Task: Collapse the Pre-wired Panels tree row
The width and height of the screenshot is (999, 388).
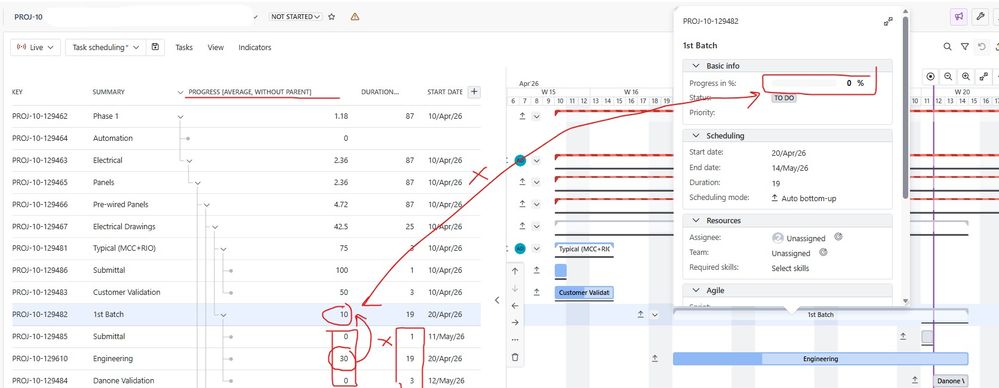Action: 206,205
